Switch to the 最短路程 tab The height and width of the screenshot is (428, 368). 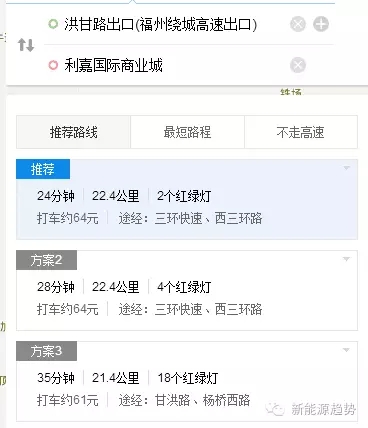(187, 132)
